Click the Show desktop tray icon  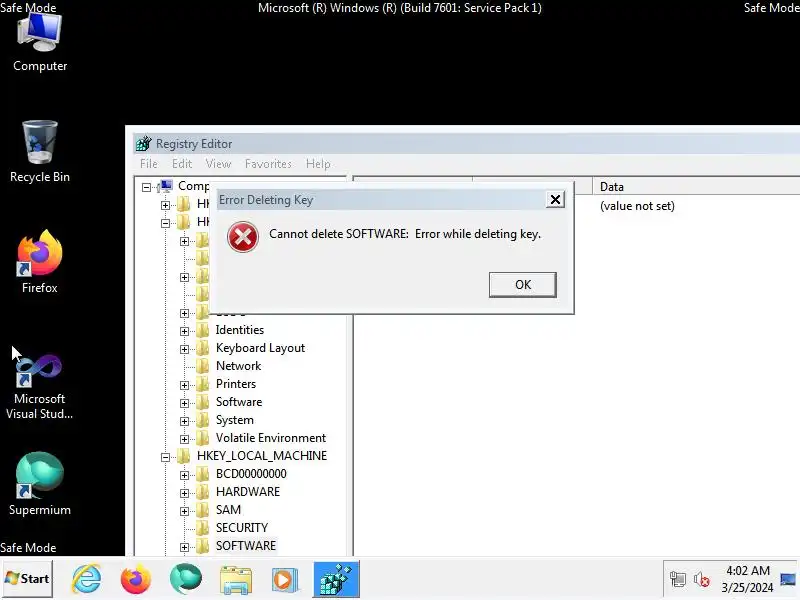click(788, 579)
